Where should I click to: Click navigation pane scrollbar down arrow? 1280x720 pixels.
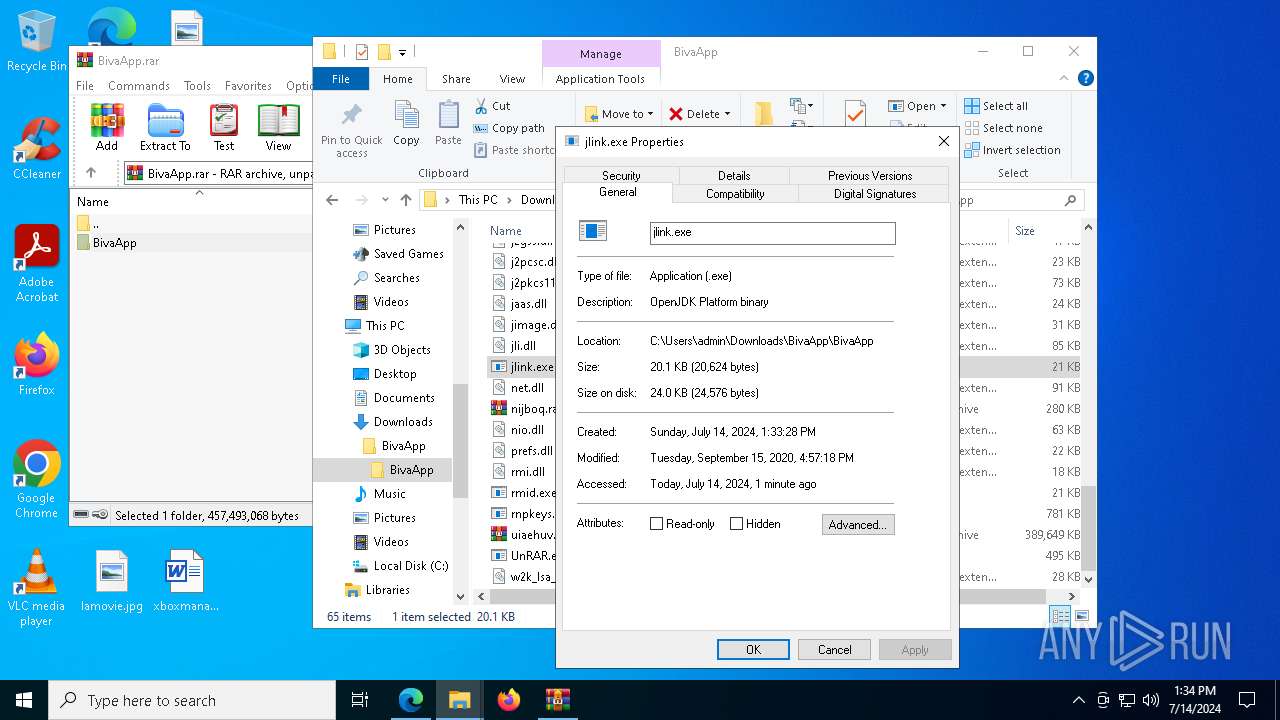[460, 596]
